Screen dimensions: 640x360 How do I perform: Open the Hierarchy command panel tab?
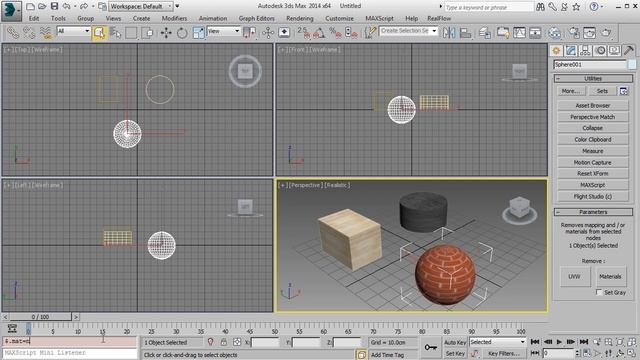click(585, 51)
